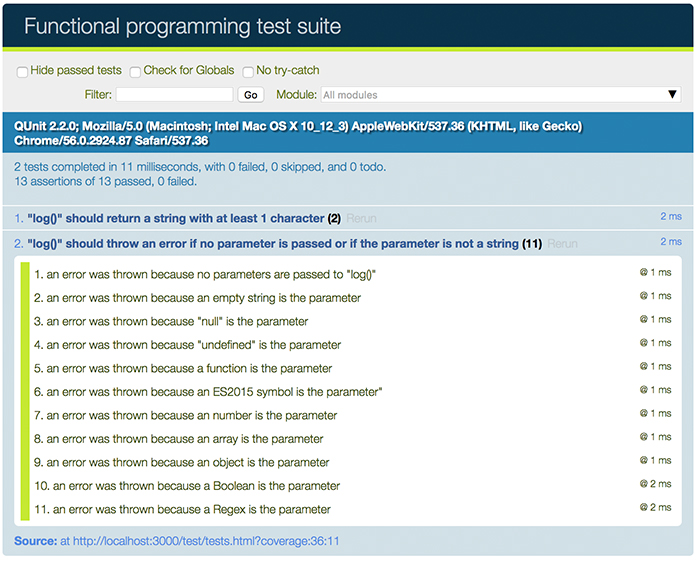Click the green pass indicator bar

25,392
